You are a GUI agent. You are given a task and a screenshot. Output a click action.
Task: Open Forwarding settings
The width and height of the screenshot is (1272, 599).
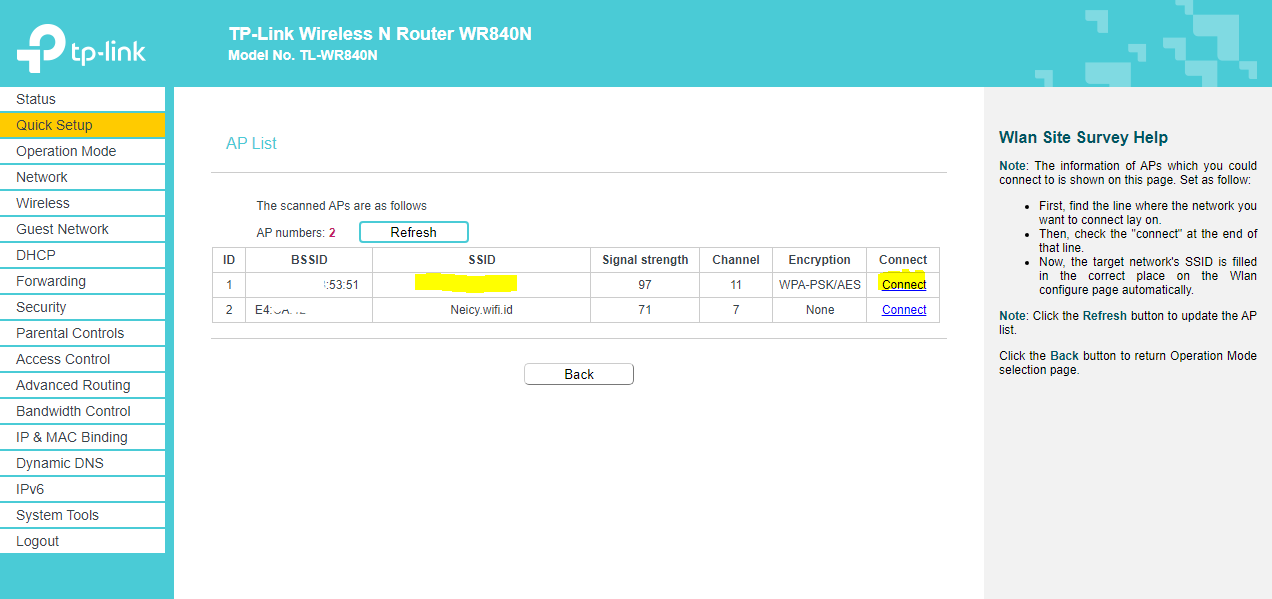pyautogui.click(x=82, y=281)
